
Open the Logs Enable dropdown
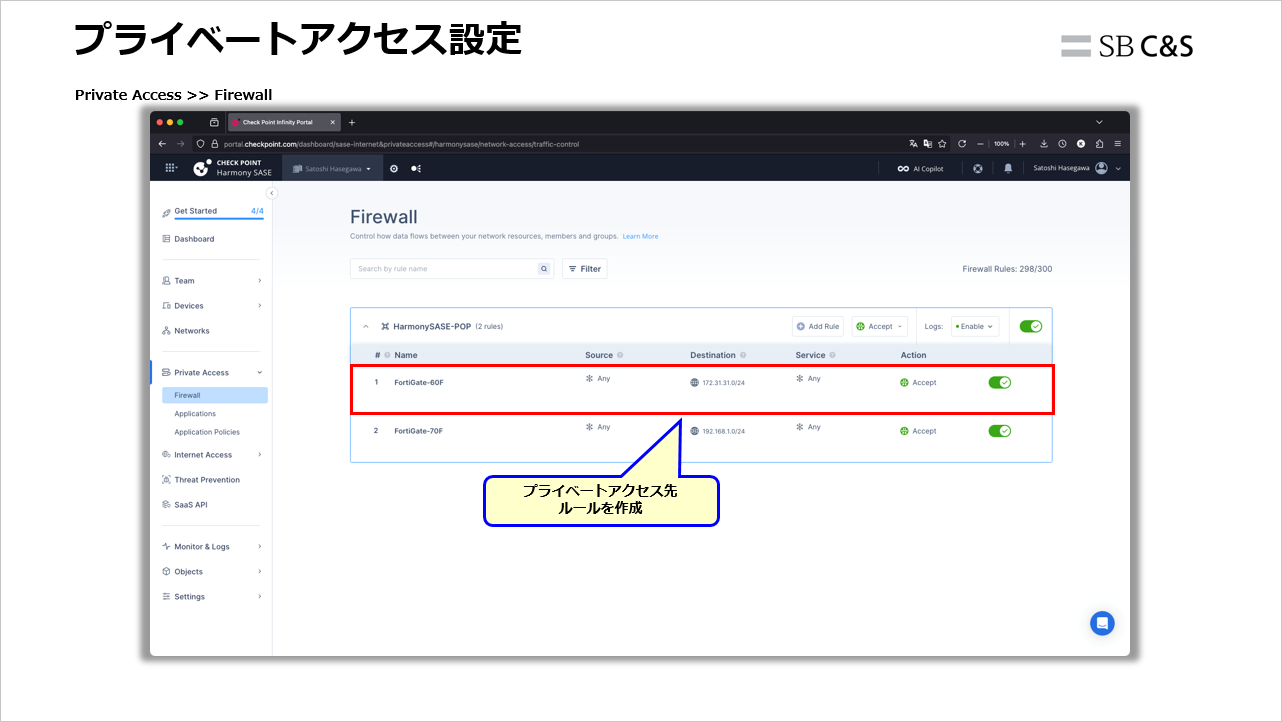(x=974, y=326)
